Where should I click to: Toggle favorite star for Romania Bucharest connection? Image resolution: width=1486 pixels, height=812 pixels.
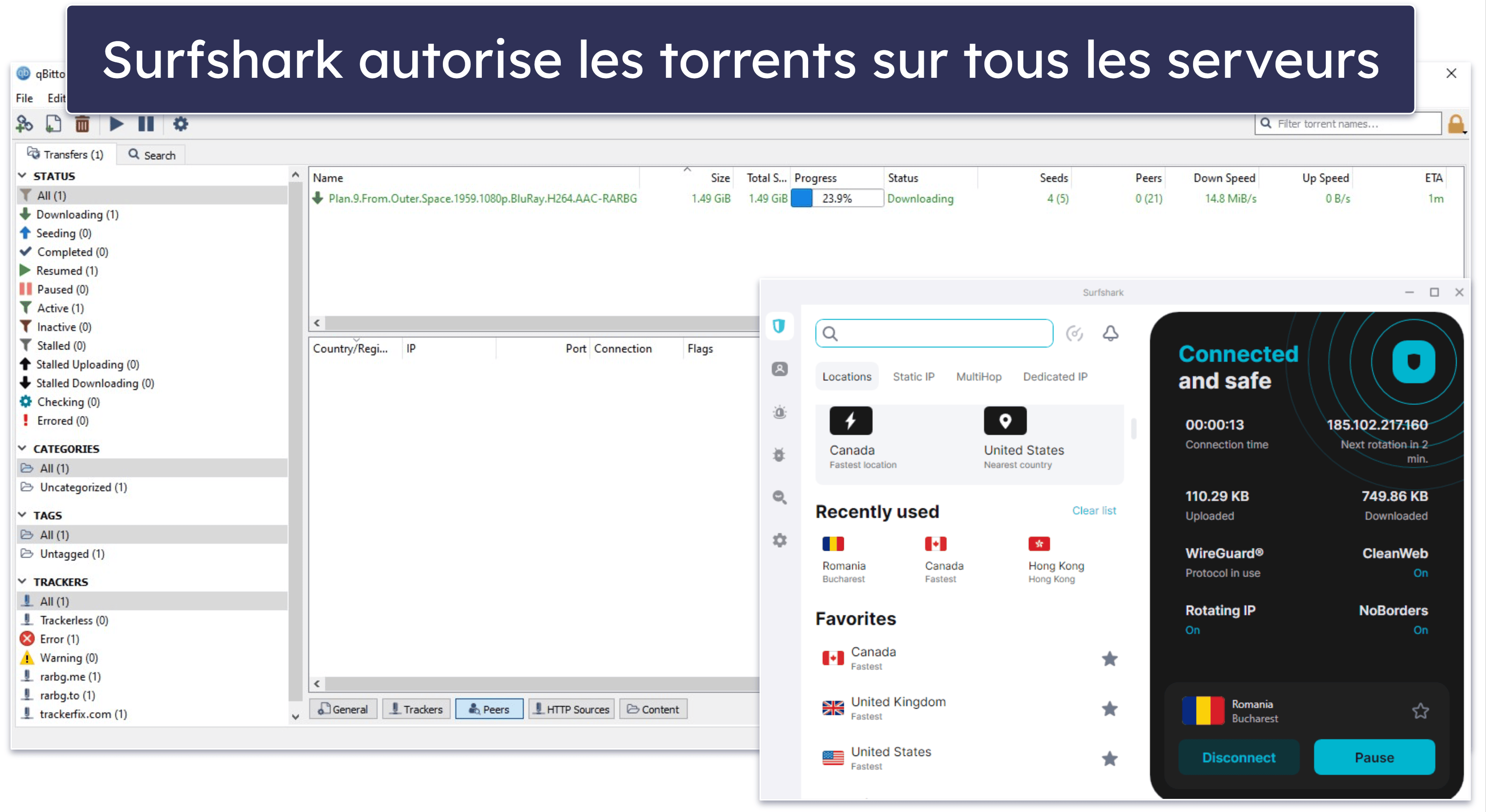1420,711
